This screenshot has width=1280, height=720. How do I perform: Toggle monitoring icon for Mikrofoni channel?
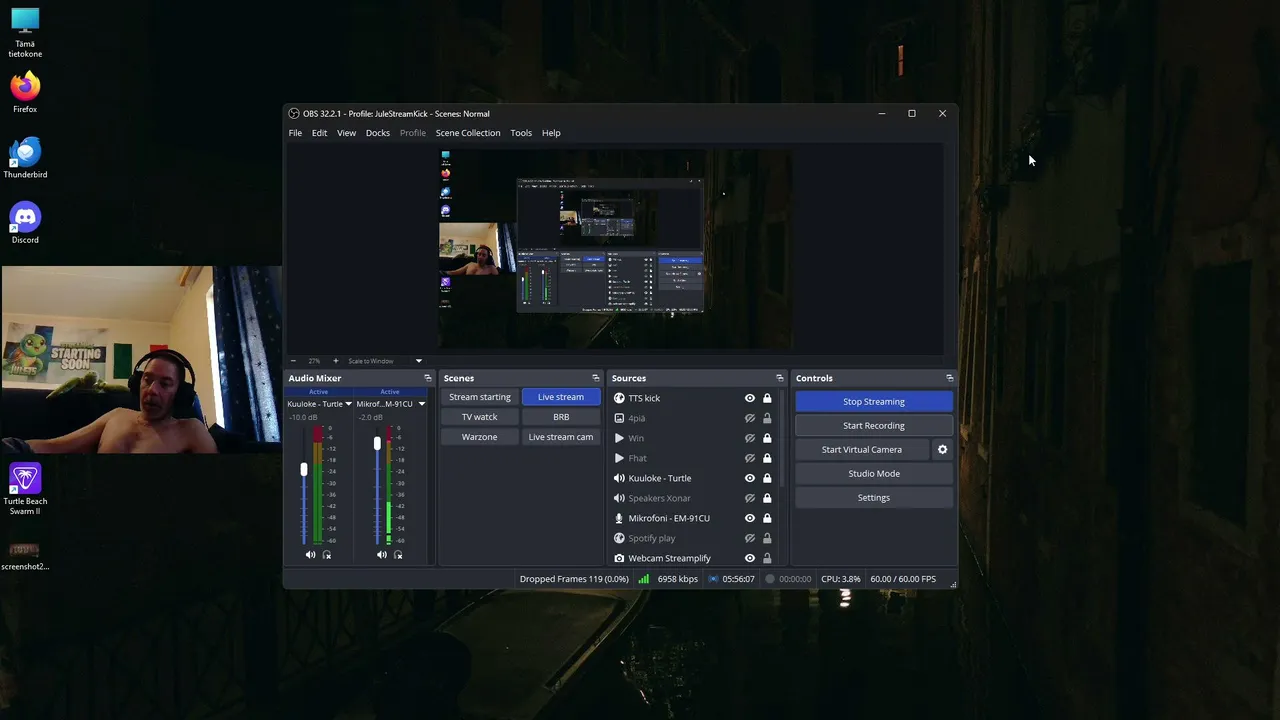point(398,555)
